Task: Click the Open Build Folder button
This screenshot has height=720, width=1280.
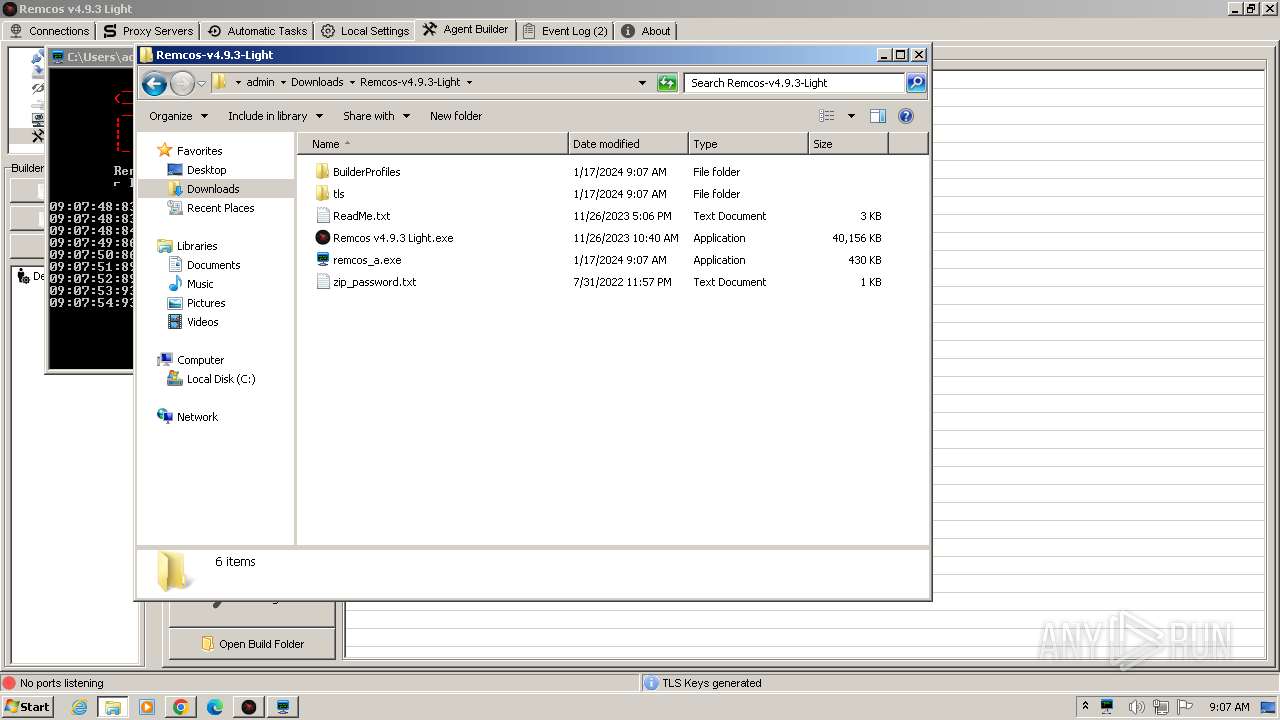Action: click(x=252, y=644)
